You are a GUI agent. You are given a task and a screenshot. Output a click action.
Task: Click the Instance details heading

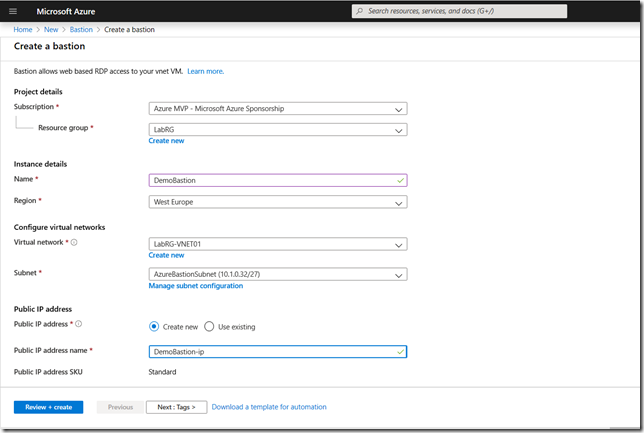coord(40,164)
